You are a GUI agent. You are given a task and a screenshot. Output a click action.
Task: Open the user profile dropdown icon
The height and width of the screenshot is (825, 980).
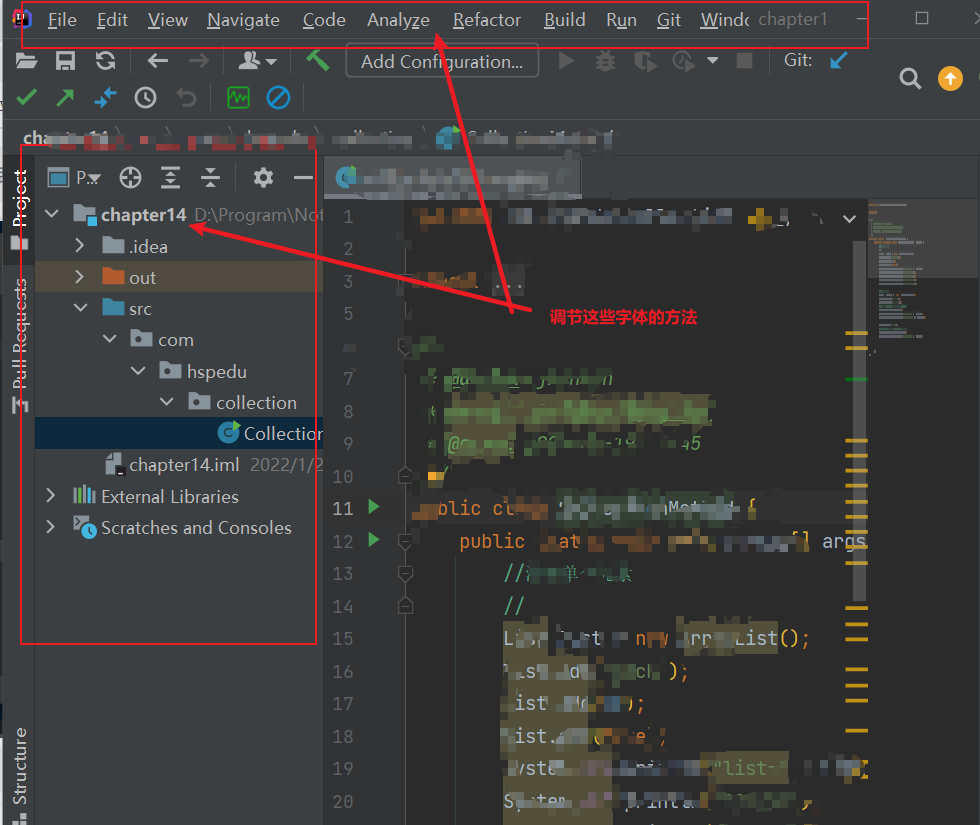click(257, 61)
